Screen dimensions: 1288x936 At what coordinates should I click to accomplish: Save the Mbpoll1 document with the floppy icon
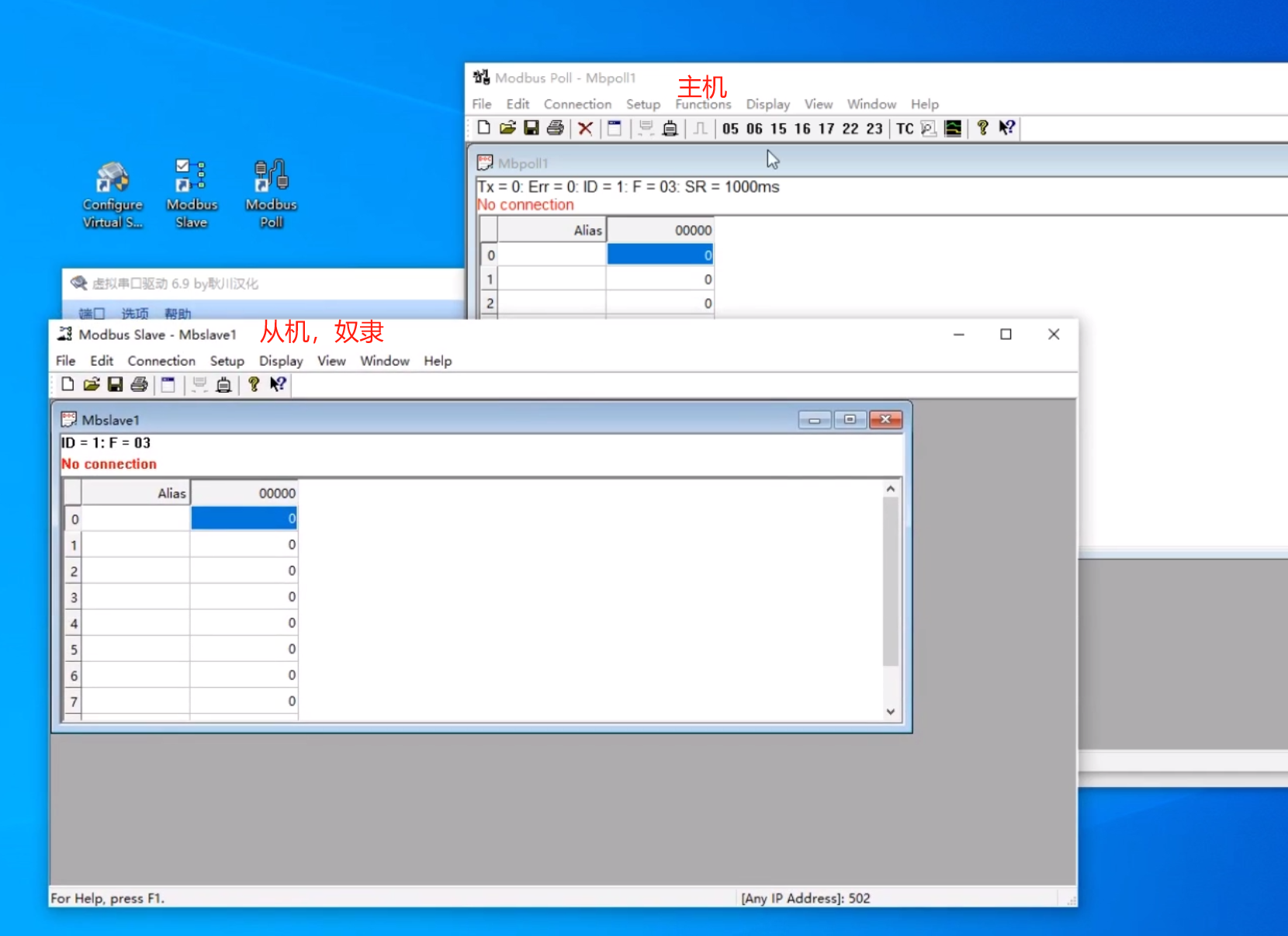[531, 128]
